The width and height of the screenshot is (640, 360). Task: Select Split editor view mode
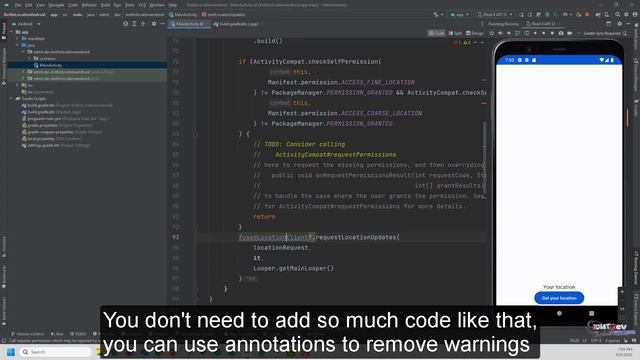455,33
